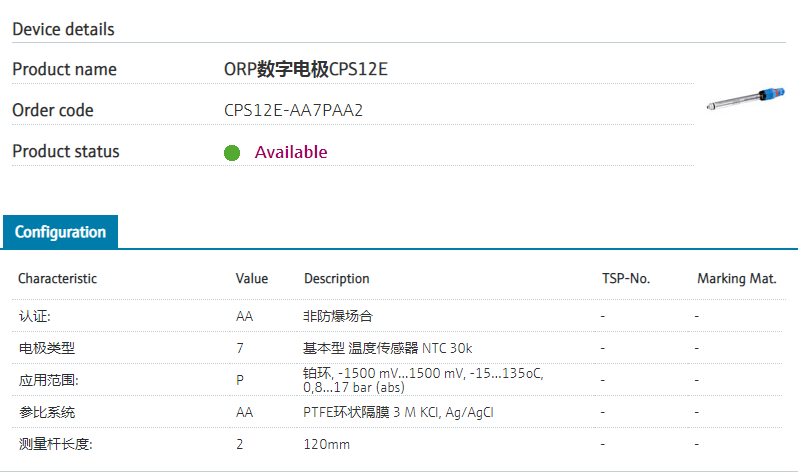
Task: Click the 120mm description cell
Action: pos(326,444)
